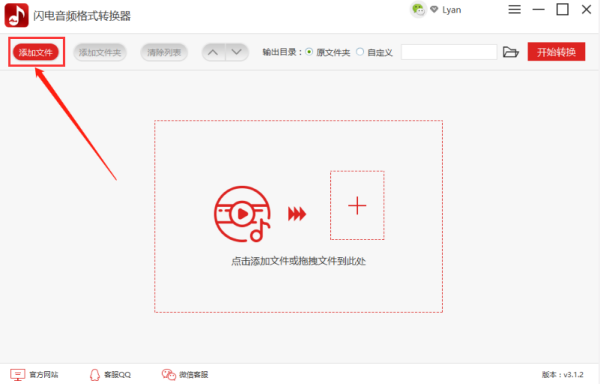Screen dimensions: 600x384
Task: Move item down with down chevron
Action: click(237, 52)
